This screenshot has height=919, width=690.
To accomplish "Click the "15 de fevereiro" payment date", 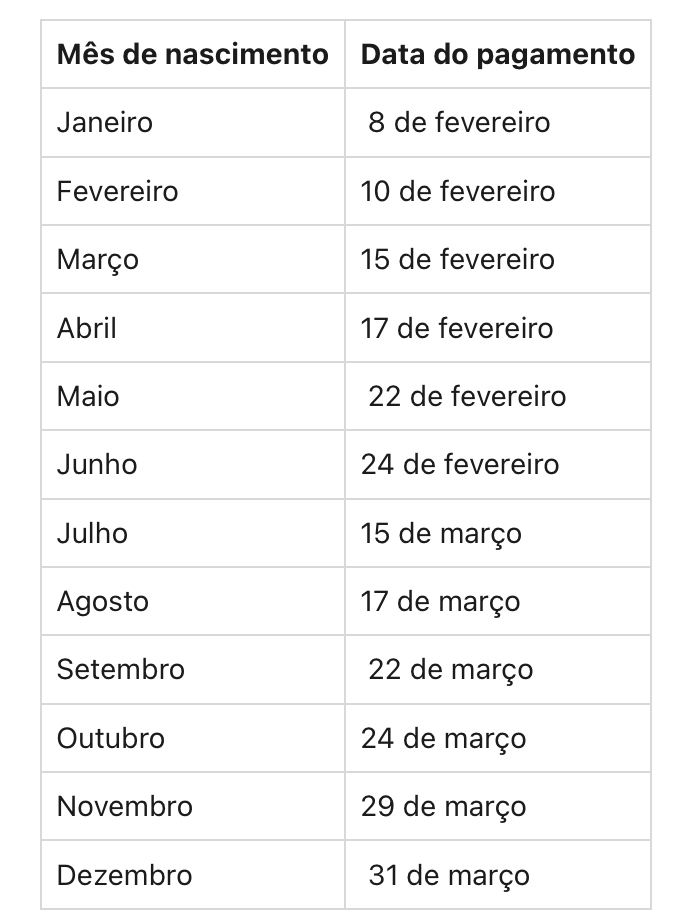I will 457,259.
